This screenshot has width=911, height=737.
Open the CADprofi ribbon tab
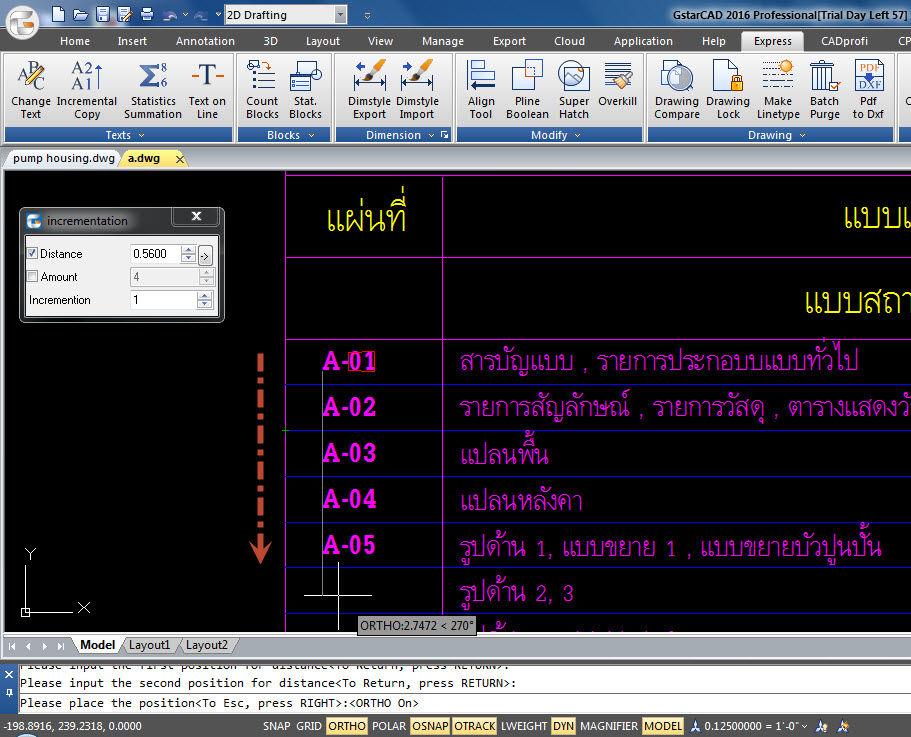(844, 41)
